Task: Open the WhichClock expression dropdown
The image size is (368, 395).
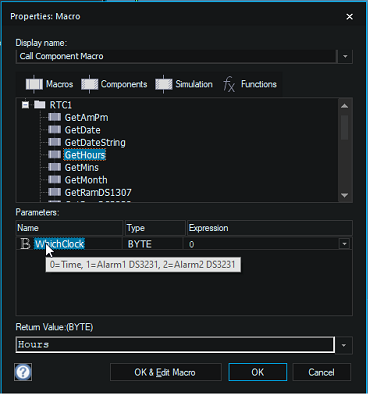Action: click(x=344, y=244)
